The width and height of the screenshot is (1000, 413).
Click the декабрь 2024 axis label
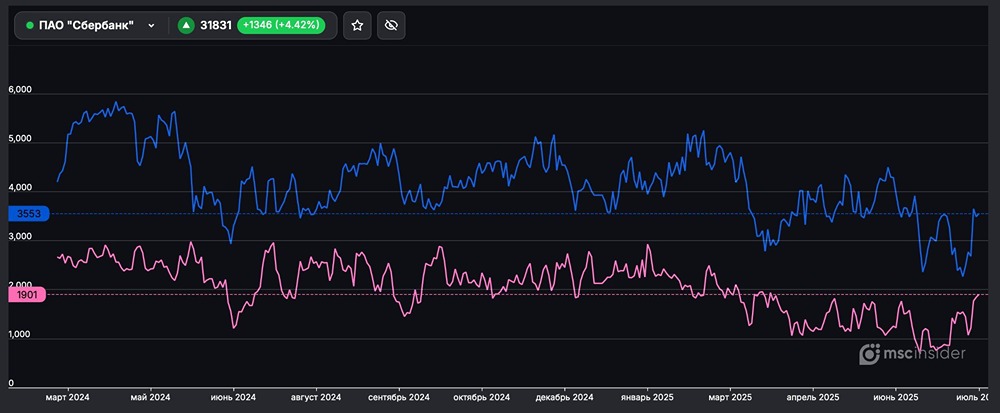pos(567,397)
